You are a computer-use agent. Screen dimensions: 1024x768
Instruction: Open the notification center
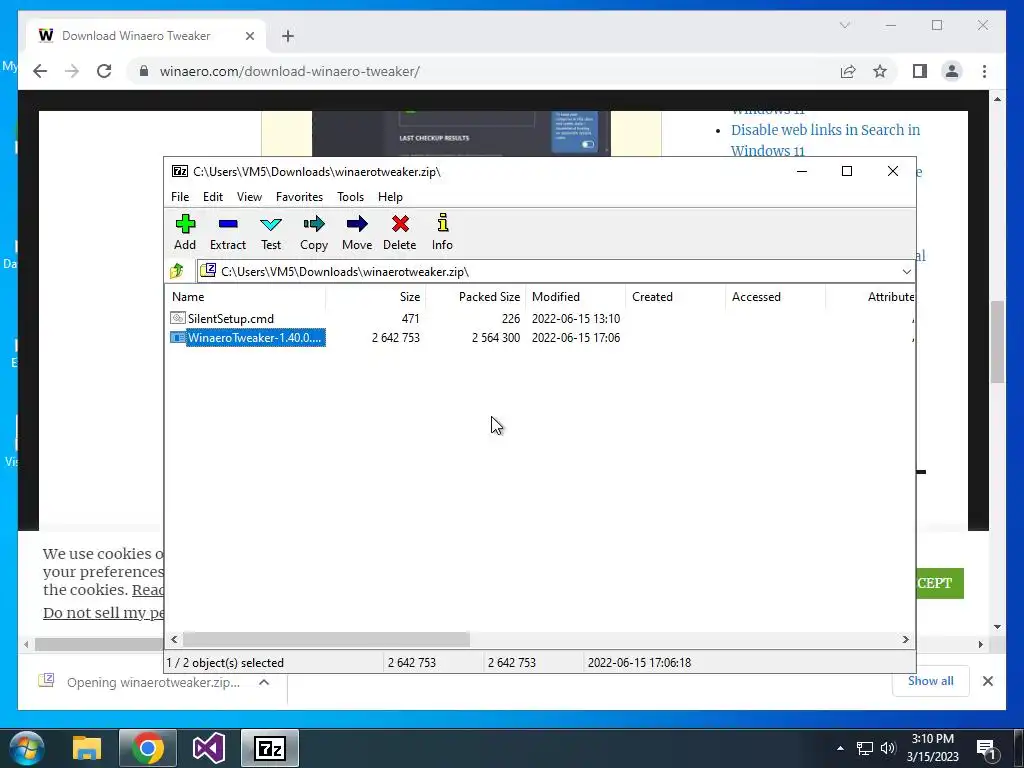(x=986, y=749)
